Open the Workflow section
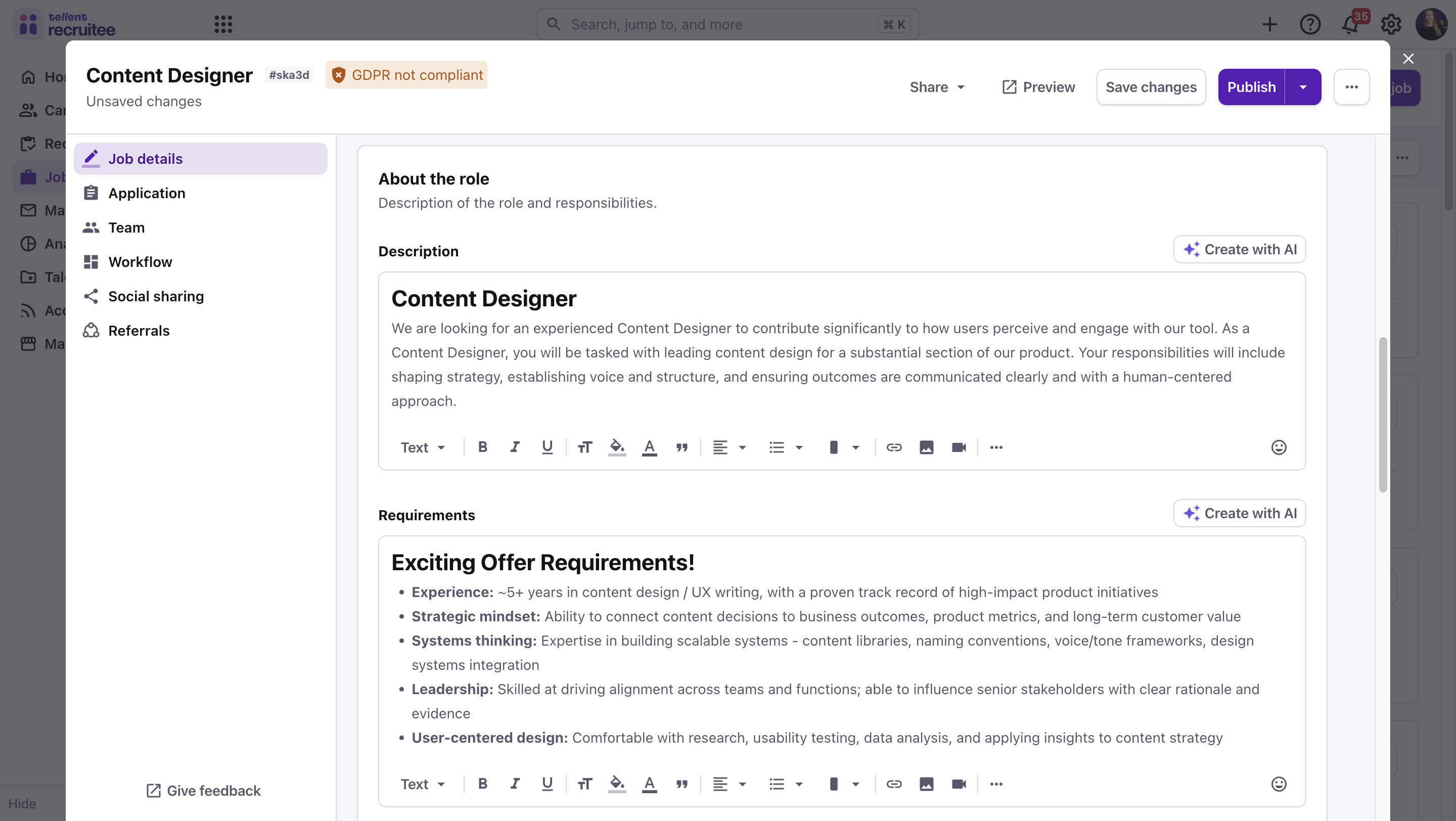The image size is (1456, 821). pyautogui.click(x=141, y=261)
